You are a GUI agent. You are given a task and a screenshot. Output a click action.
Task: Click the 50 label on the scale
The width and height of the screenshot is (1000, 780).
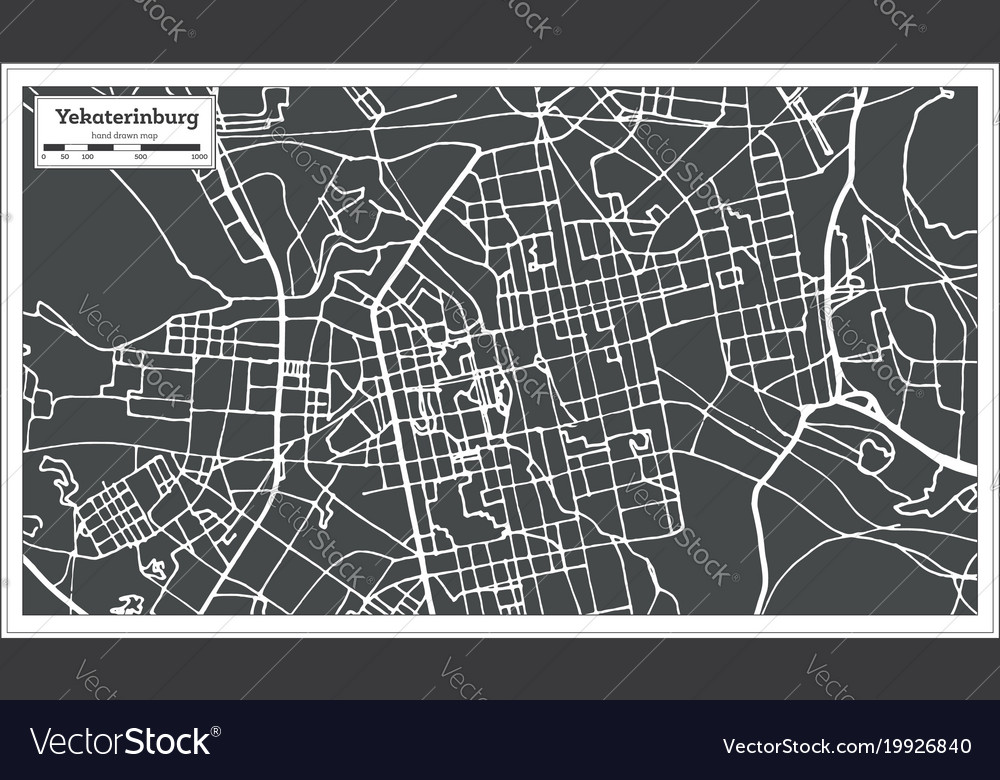tap(64, 157)
